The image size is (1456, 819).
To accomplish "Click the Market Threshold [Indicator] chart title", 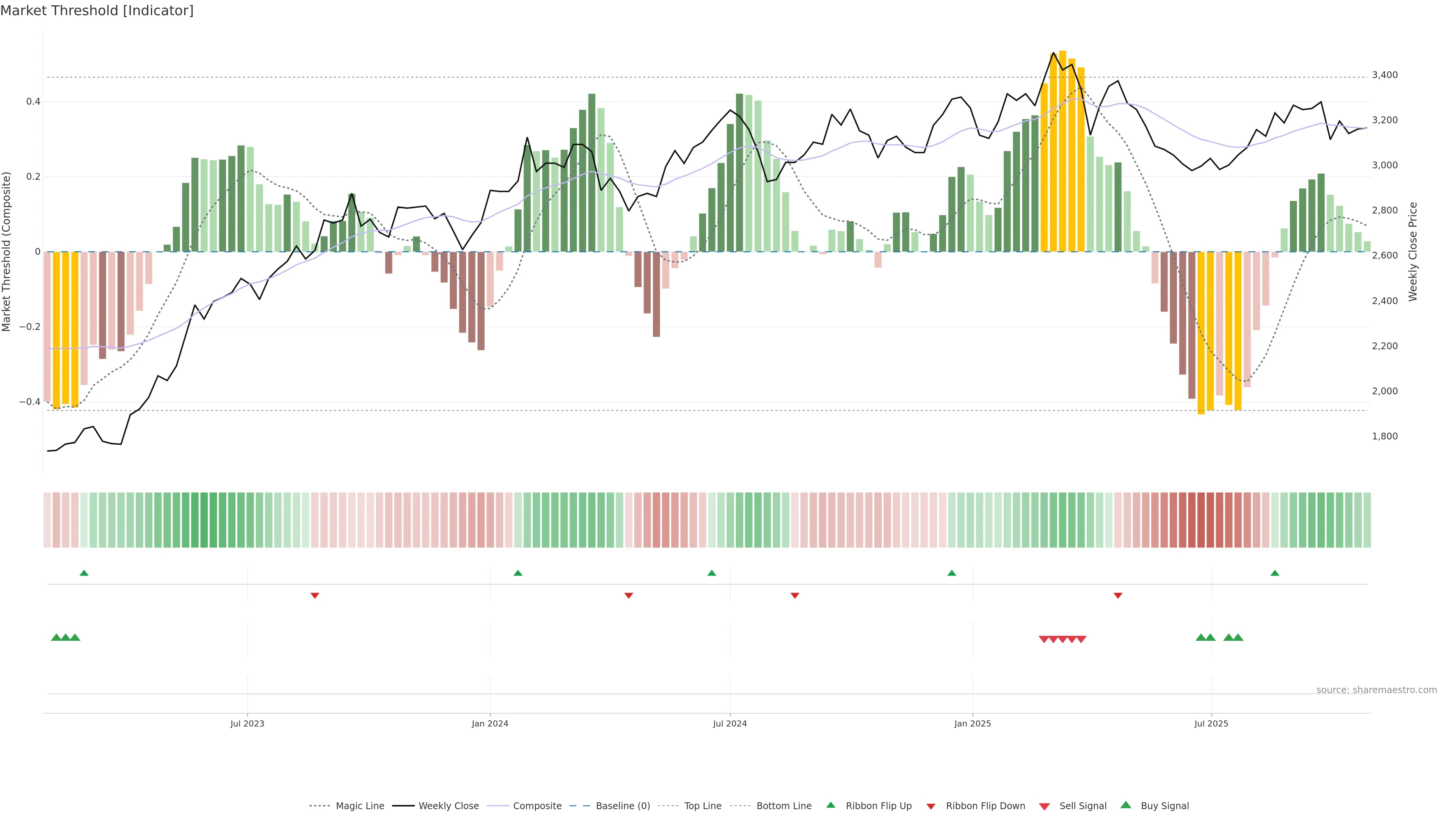I will 97,11.
